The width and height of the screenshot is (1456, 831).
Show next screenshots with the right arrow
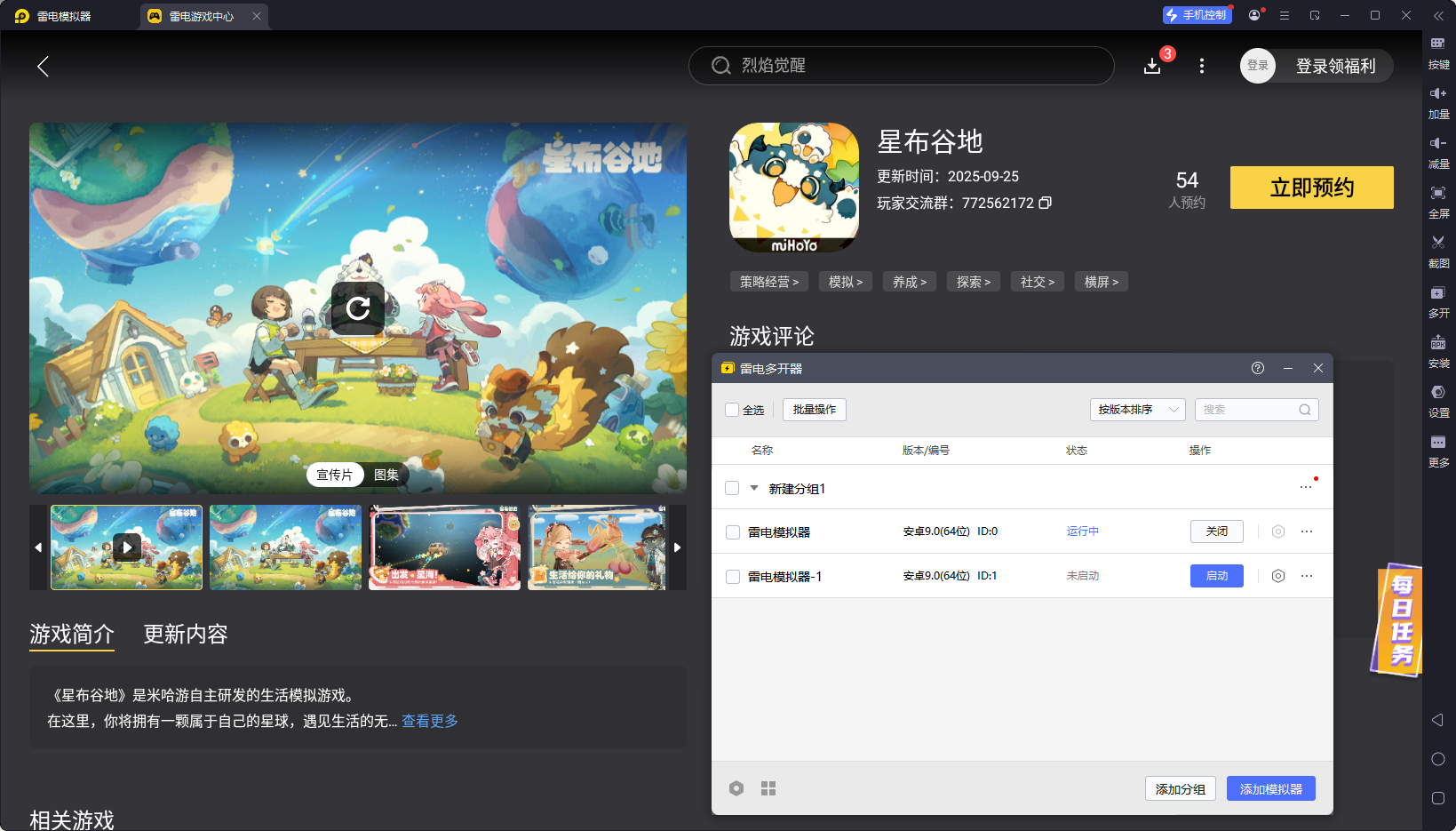point(677,547)
